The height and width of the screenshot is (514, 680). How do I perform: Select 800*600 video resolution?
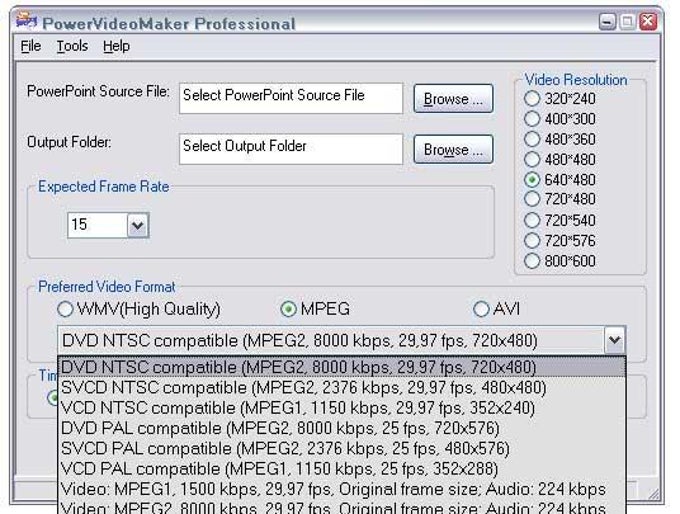[x=560, y=261]
